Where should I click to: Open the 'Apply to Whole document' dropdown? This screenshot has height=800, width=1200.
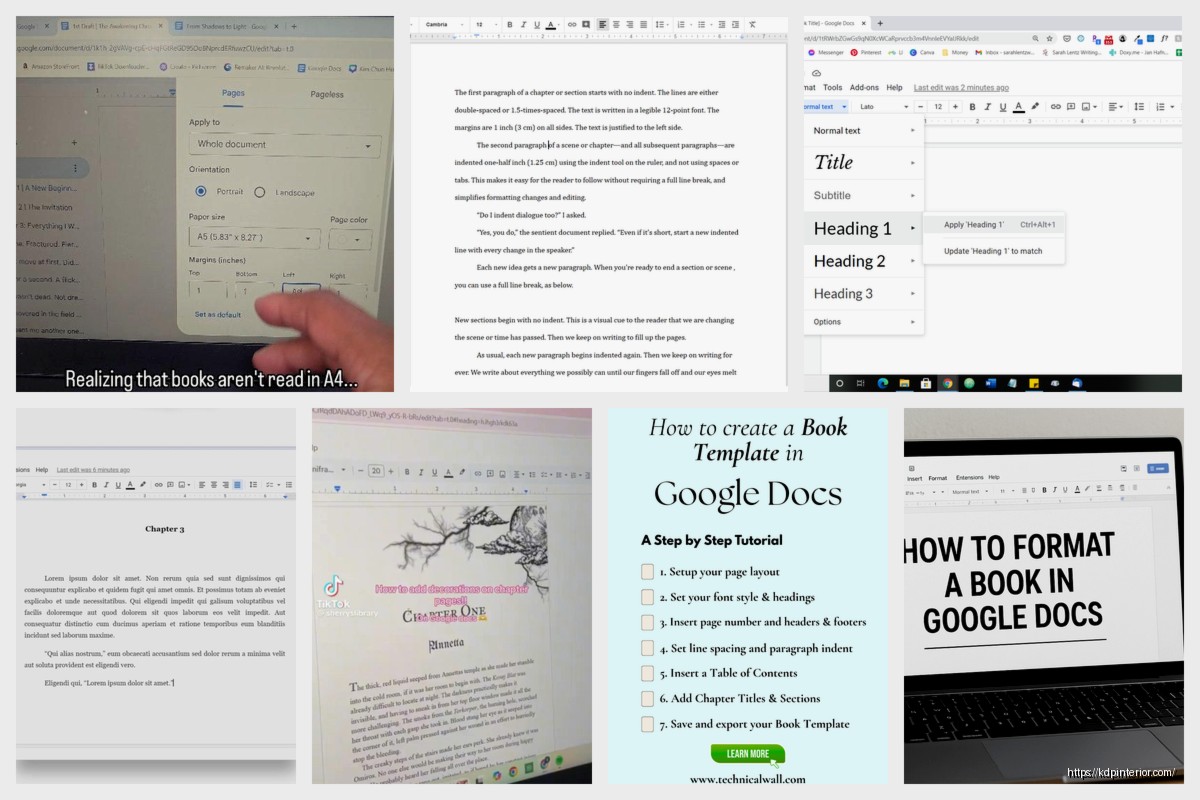point(285,144)
